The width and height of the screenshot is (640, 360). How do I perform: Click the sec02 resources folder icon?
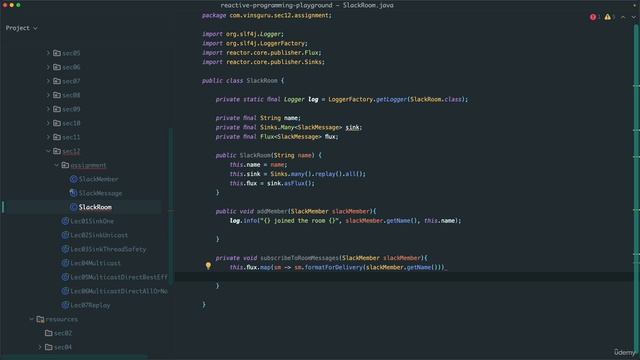point(49,333)
